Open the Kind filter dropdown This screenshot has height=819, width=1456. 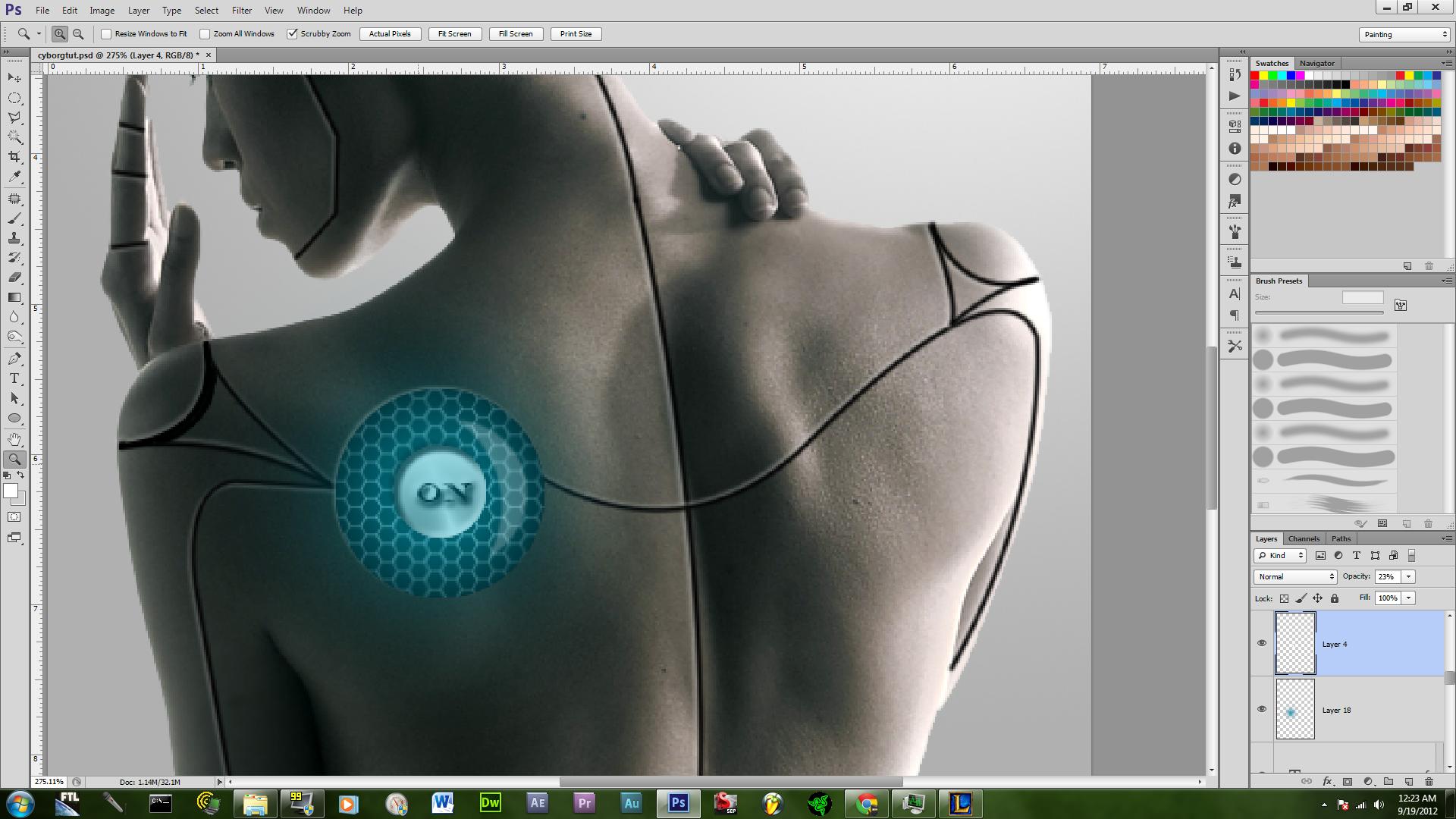tap(1279, 556)
